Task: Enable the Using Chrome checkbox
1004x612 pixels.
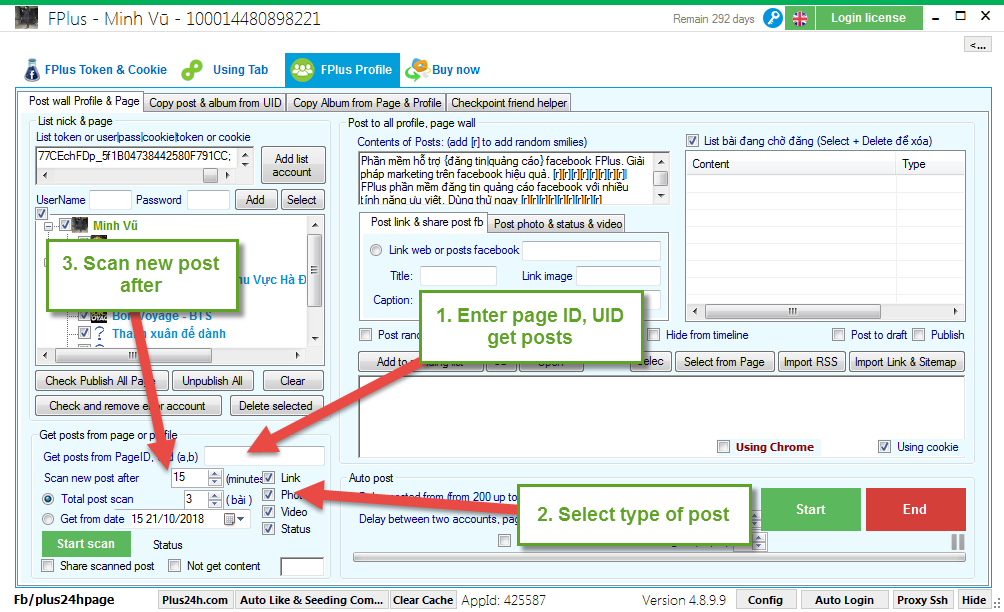Action: coord(724,447)
